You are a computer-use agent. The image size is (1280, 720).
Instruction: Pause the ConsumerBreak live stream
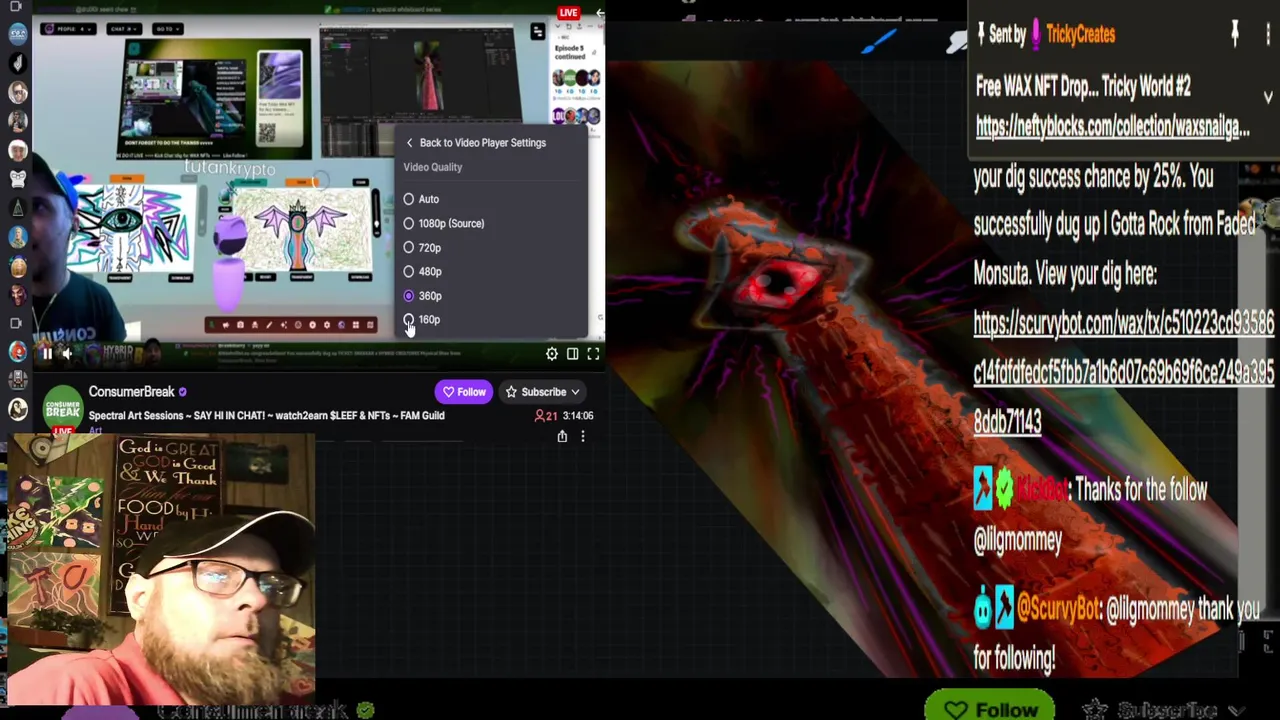[46, 353]
